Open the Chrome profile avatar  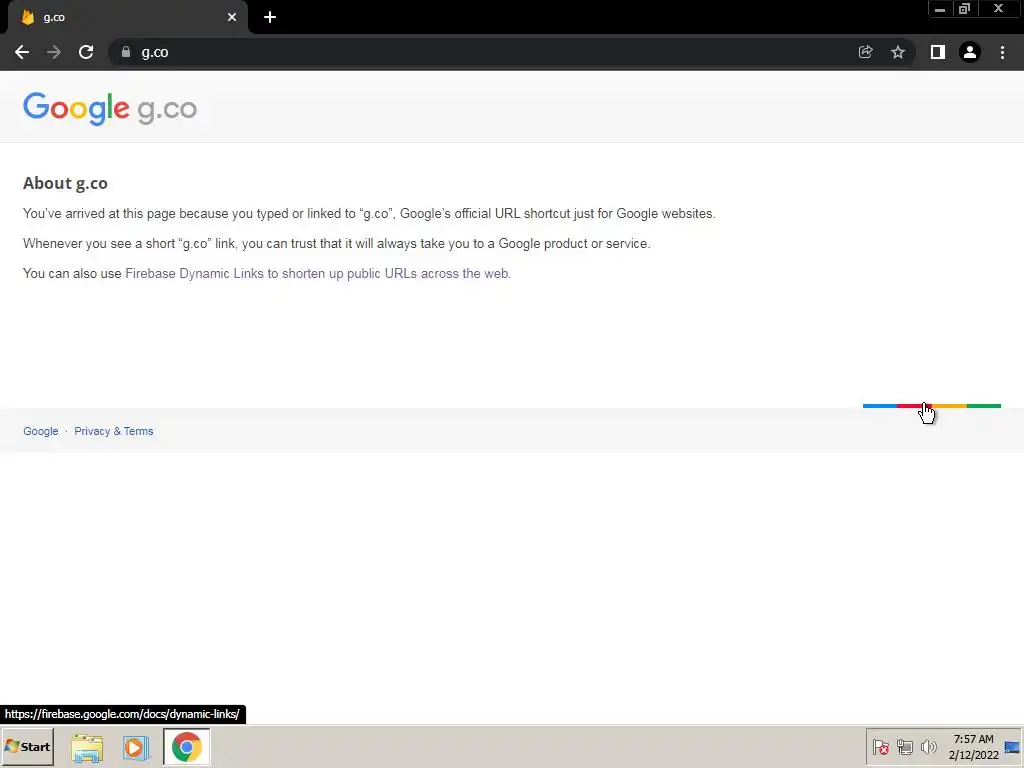point(970,52)
